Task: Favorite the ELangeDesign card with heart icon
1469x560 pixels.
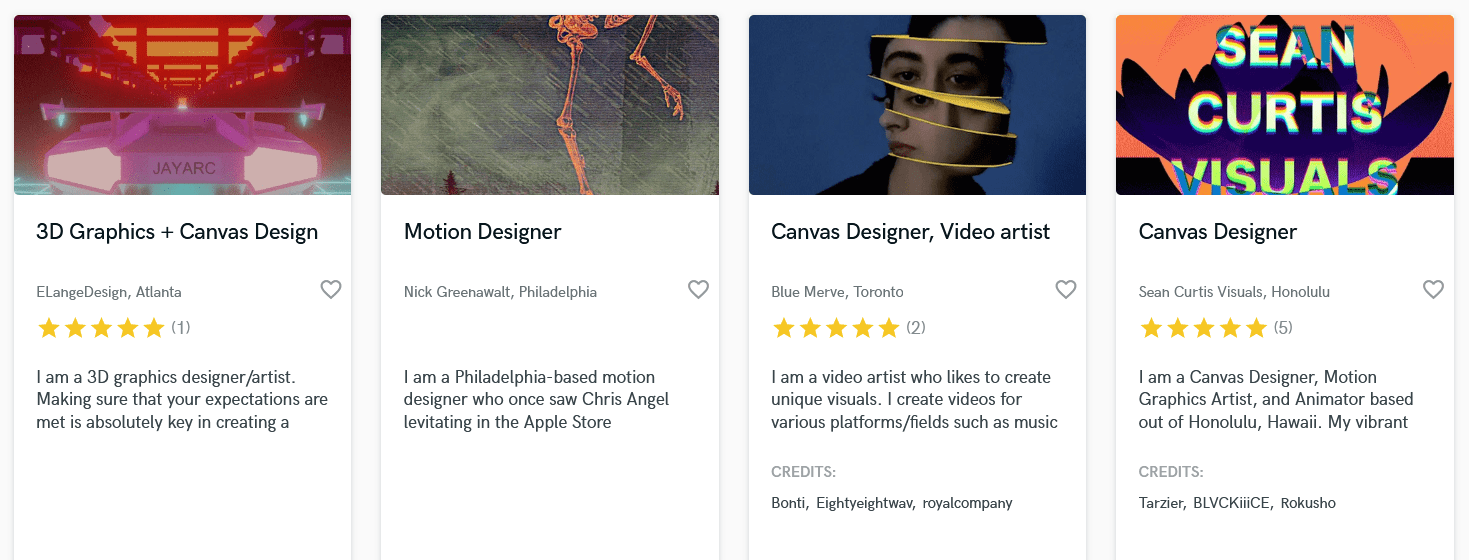Action: tap(331, 290)
